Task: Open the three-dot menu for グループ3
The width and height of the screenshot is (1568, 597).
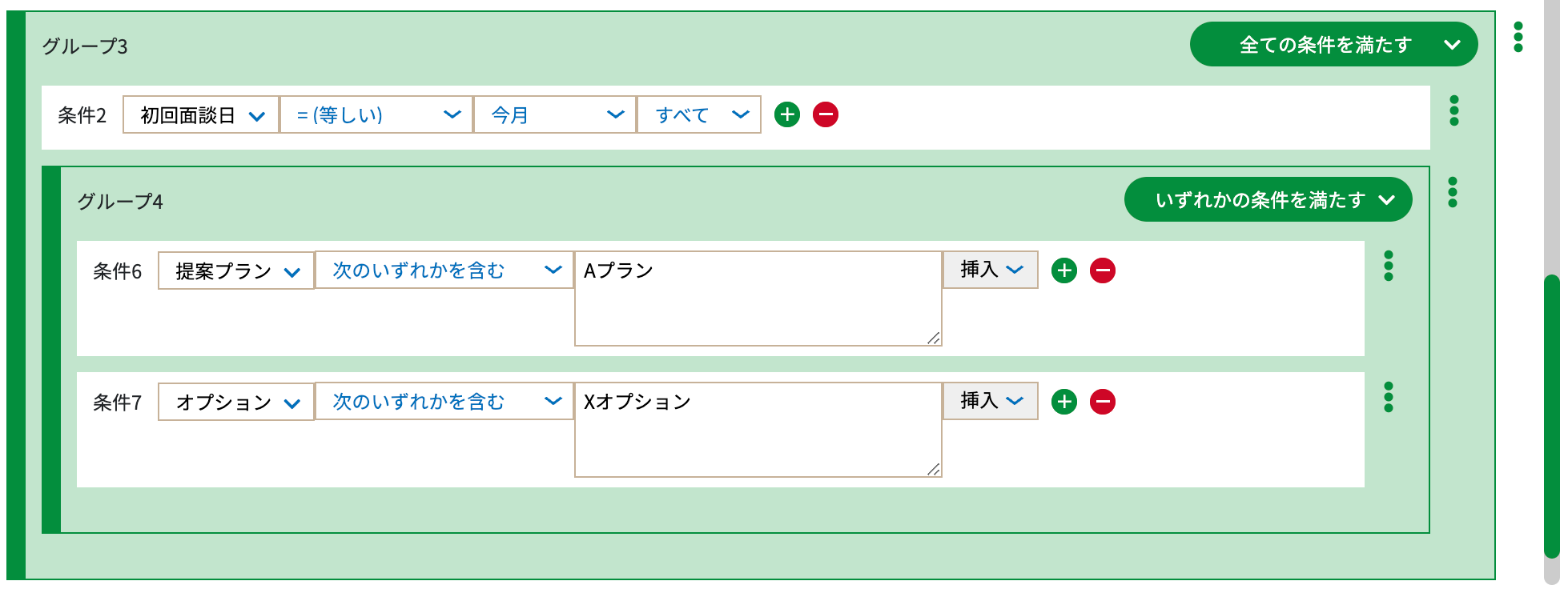Action: tap(1518, 38)
